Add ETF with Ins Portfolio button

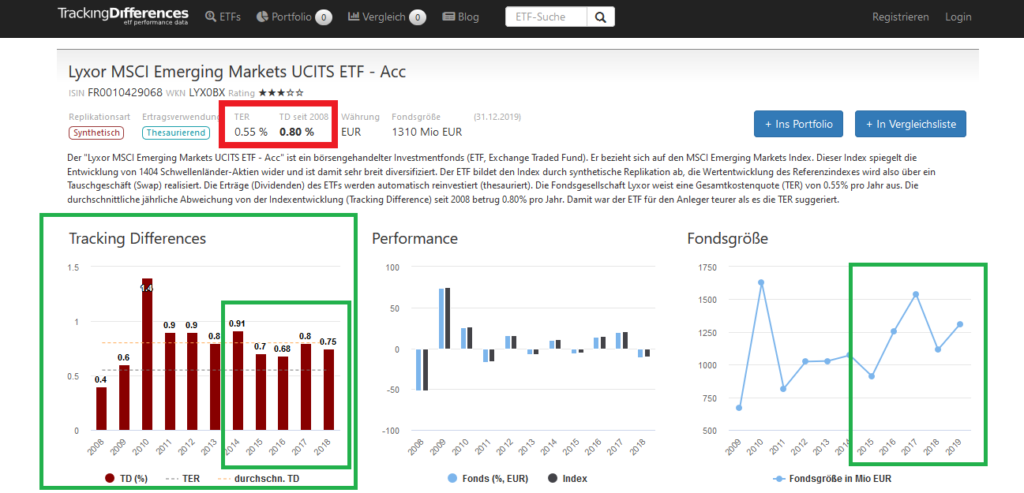798,124
